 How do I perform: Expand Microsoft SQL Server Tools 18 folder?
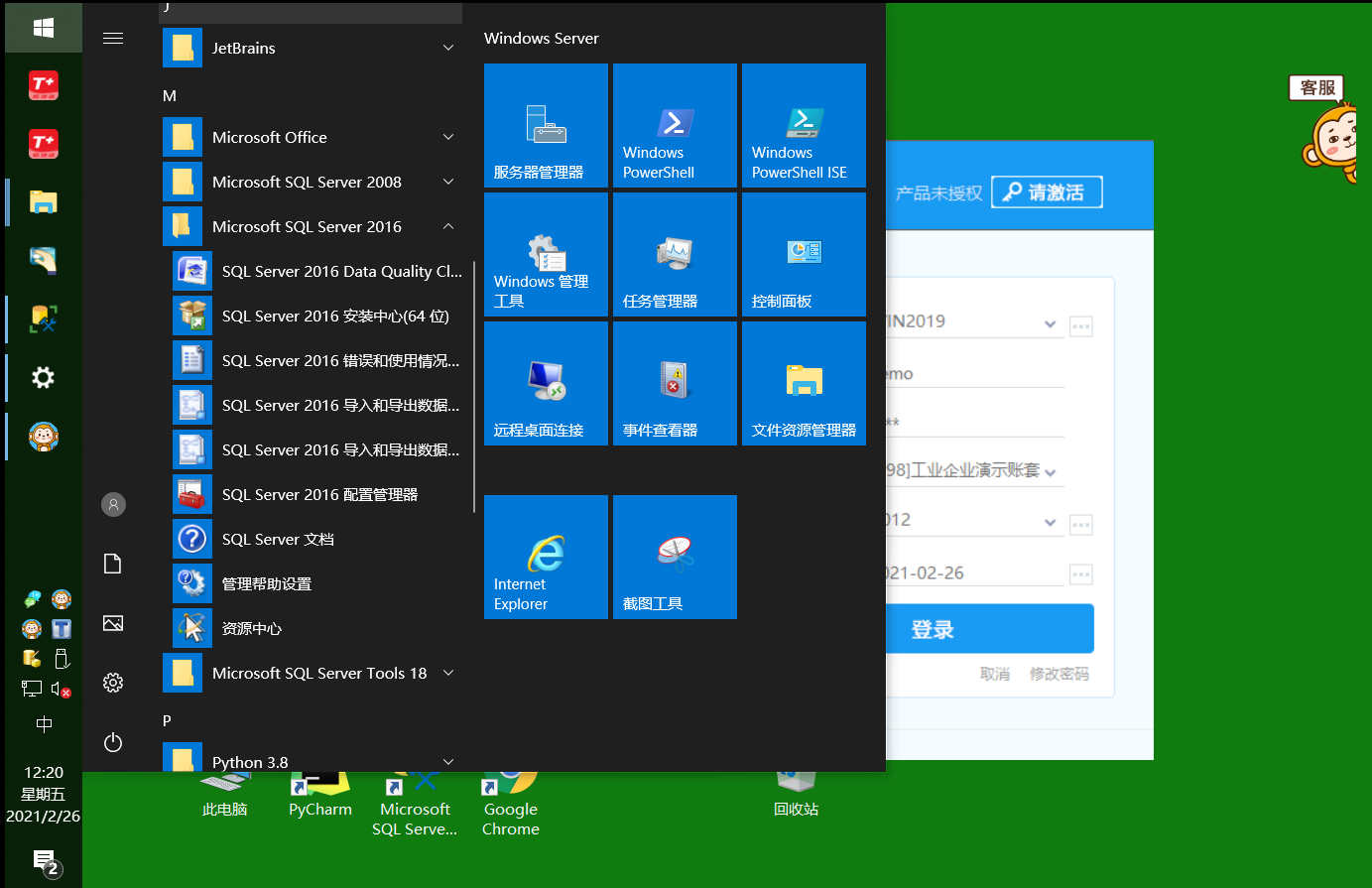click(312, 673)
